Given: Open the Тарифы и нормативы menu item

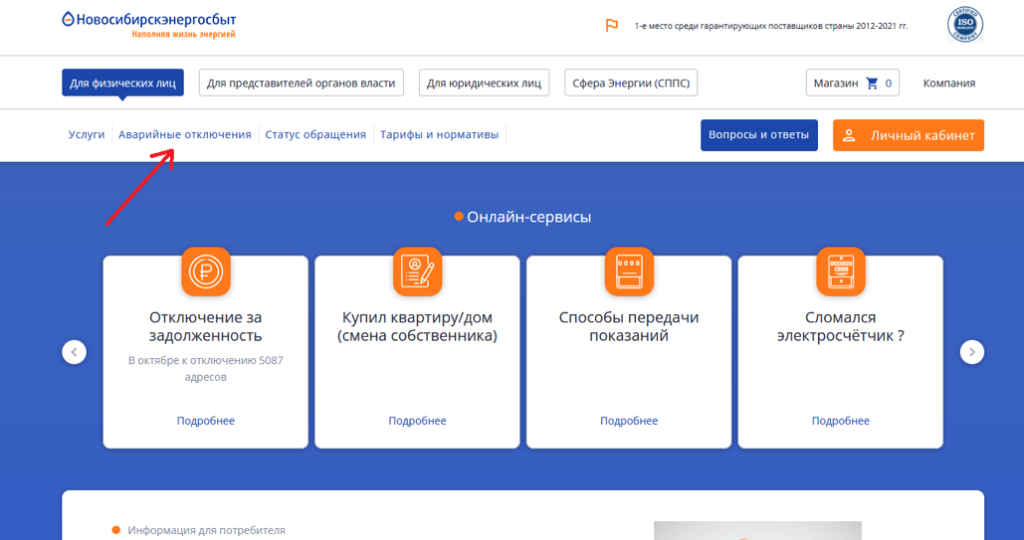Looking at the screenshot, I should pos(439,135).
